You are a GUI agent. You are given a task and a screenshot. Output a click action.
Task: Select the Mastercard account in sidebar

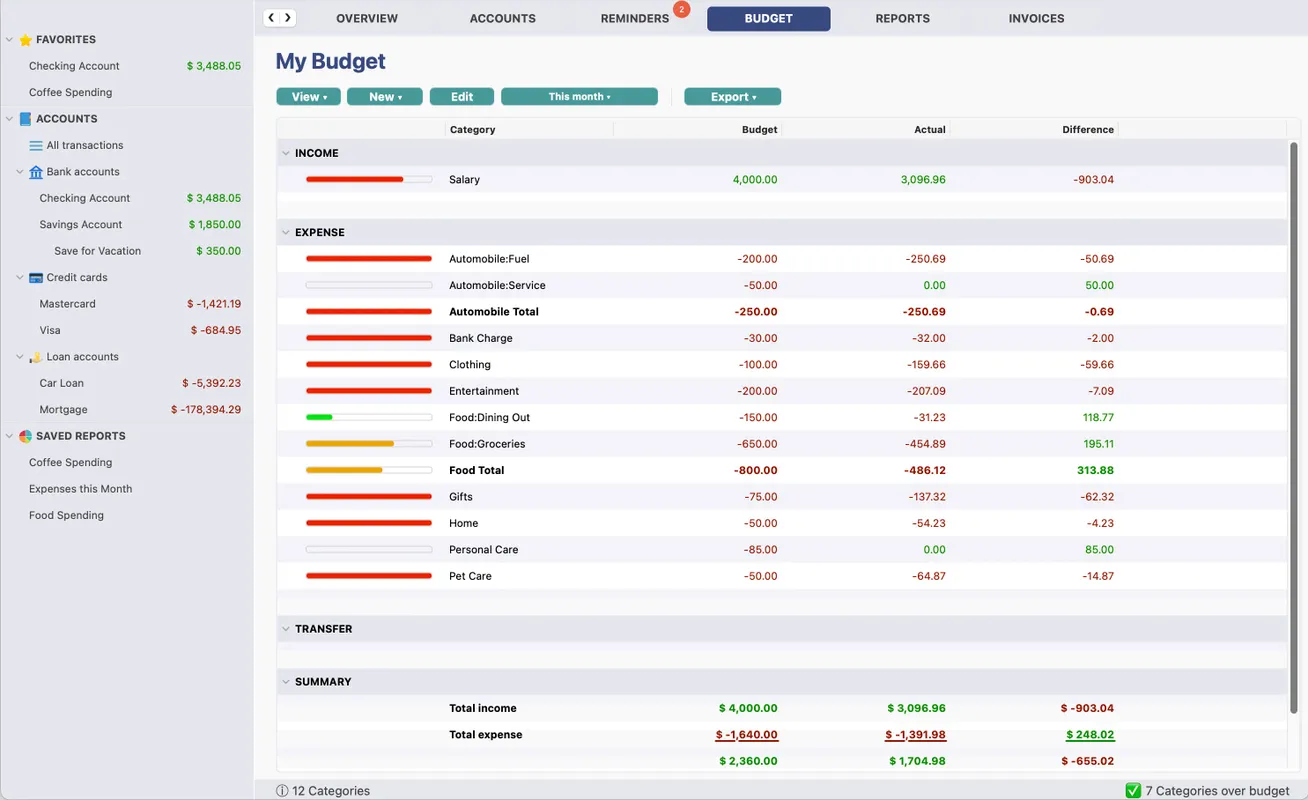pyautogui.click(x=68, y=304)
